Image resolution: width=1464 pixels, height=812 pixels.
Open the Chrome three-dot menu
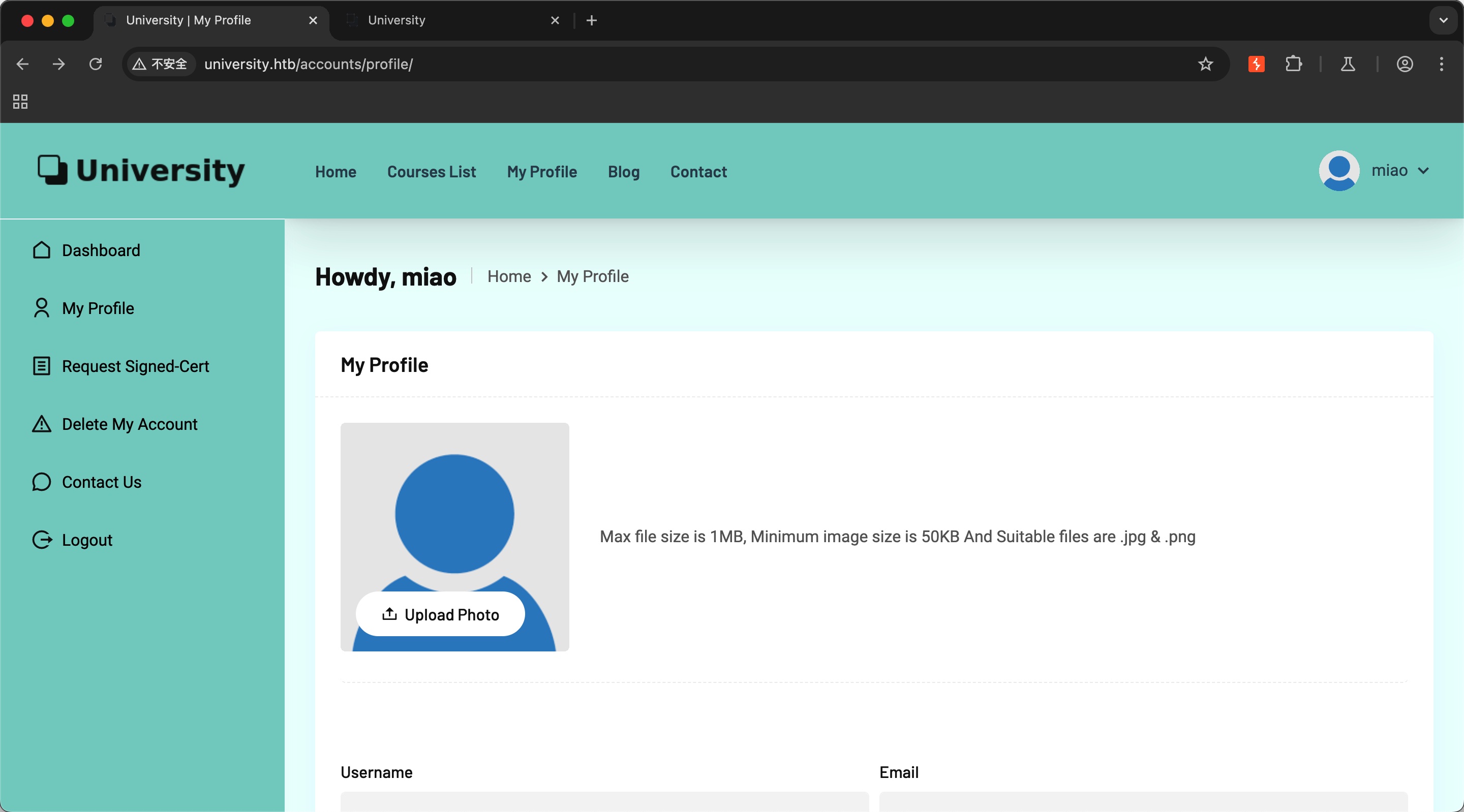pos(1441,64)
